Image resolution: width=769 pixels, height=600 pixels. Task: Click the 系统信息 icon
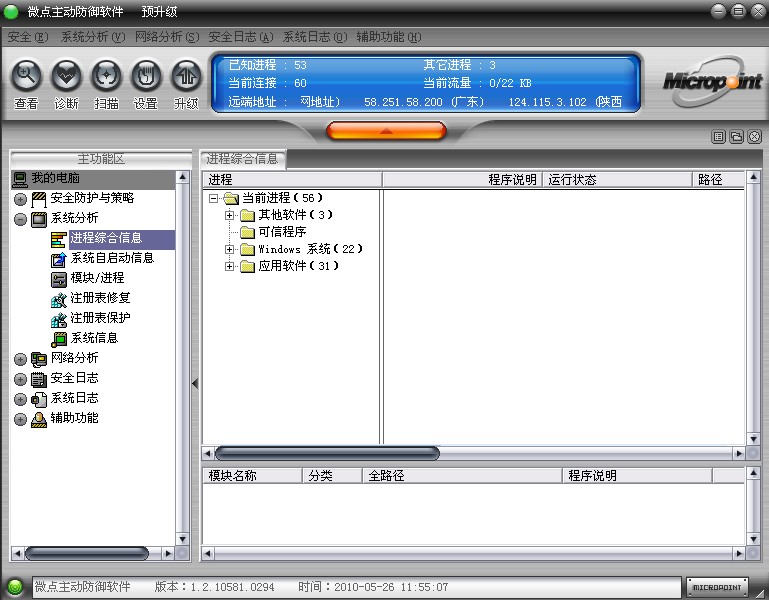[x=58, y=339]
